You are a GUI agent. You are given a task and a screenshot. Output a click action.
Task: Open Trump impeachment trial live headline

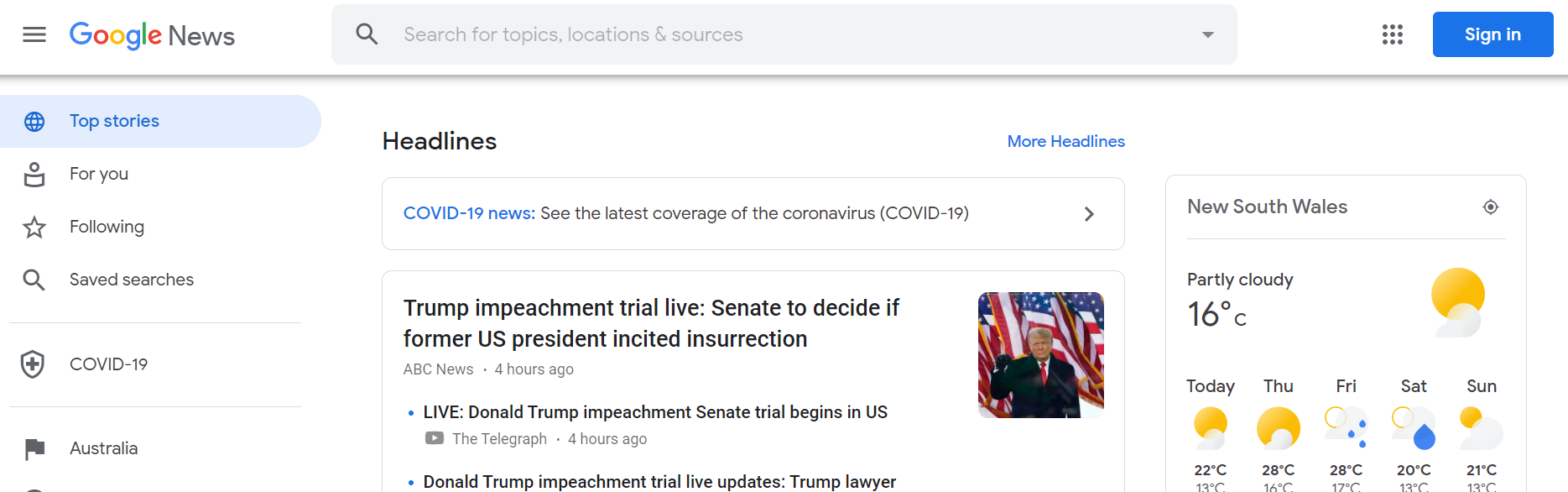coord(651,323)
